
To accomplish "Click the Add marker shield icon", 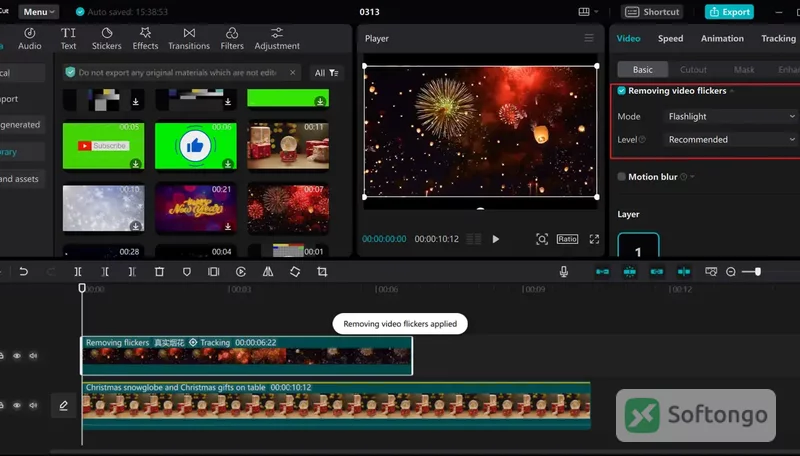I will (187, 272).
